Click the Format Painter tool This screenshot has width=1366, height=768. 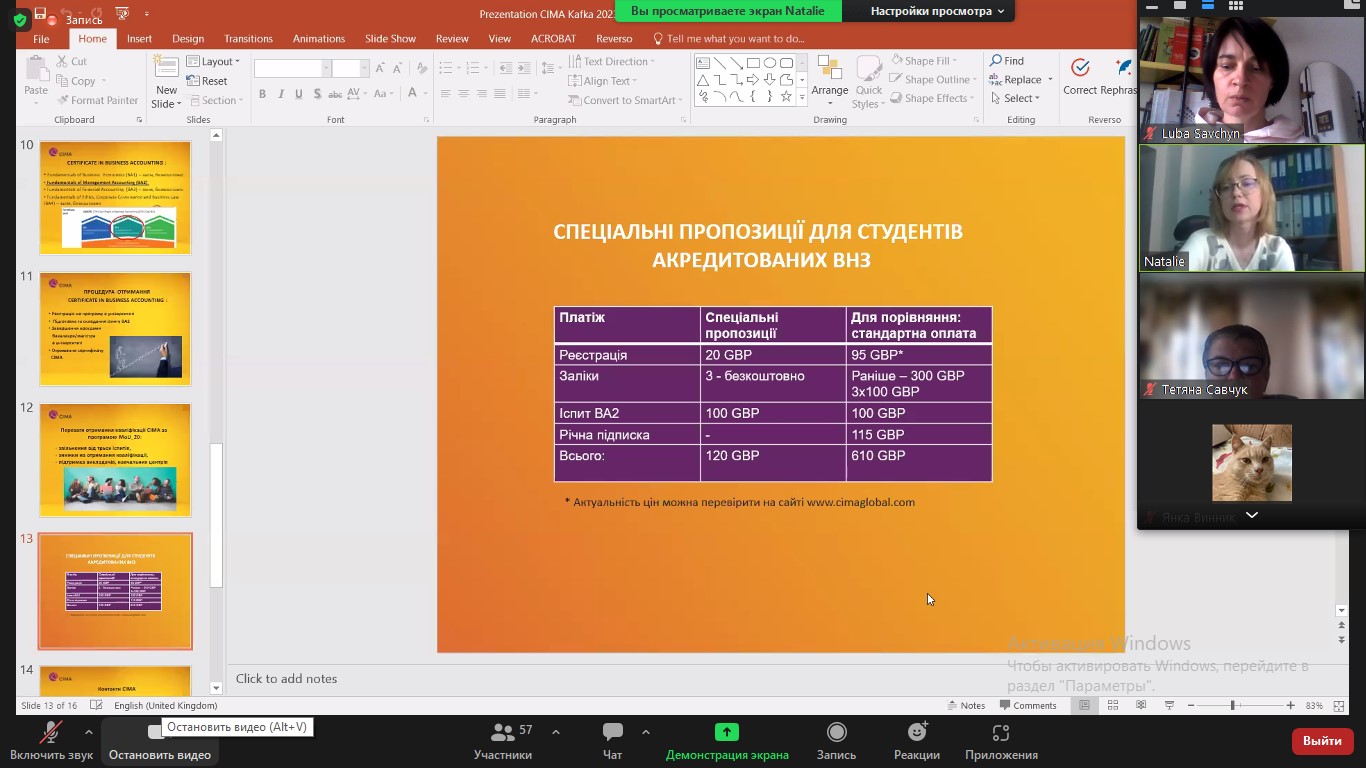98,100
